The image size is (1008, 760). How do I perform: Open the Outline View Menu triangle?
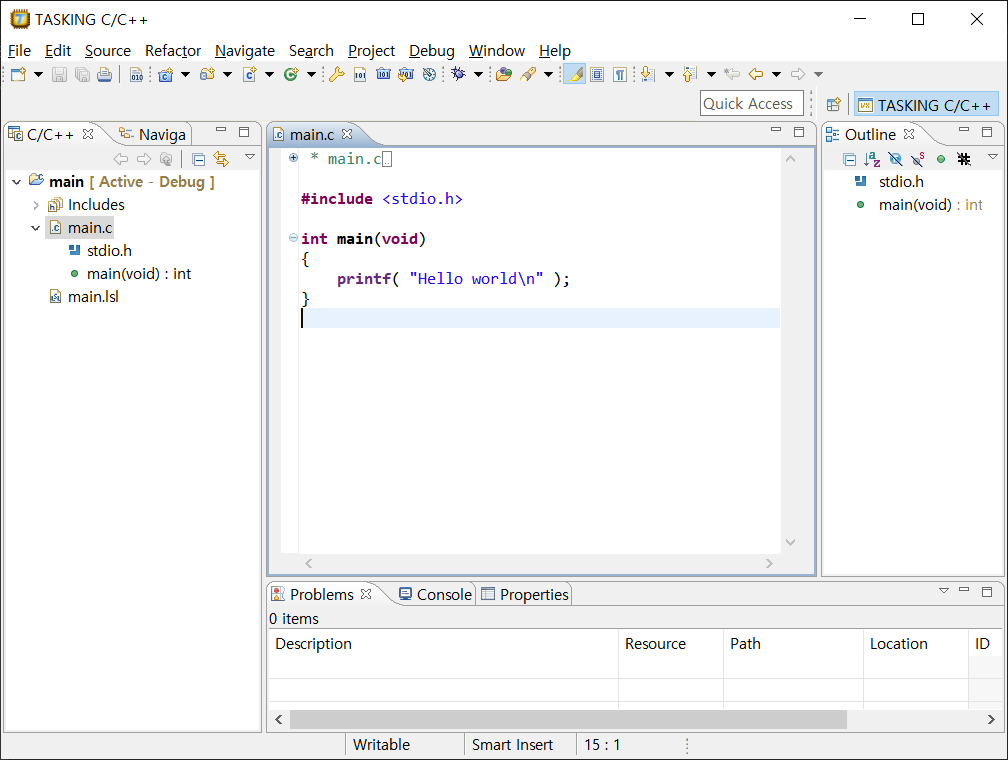click(993, 157)
